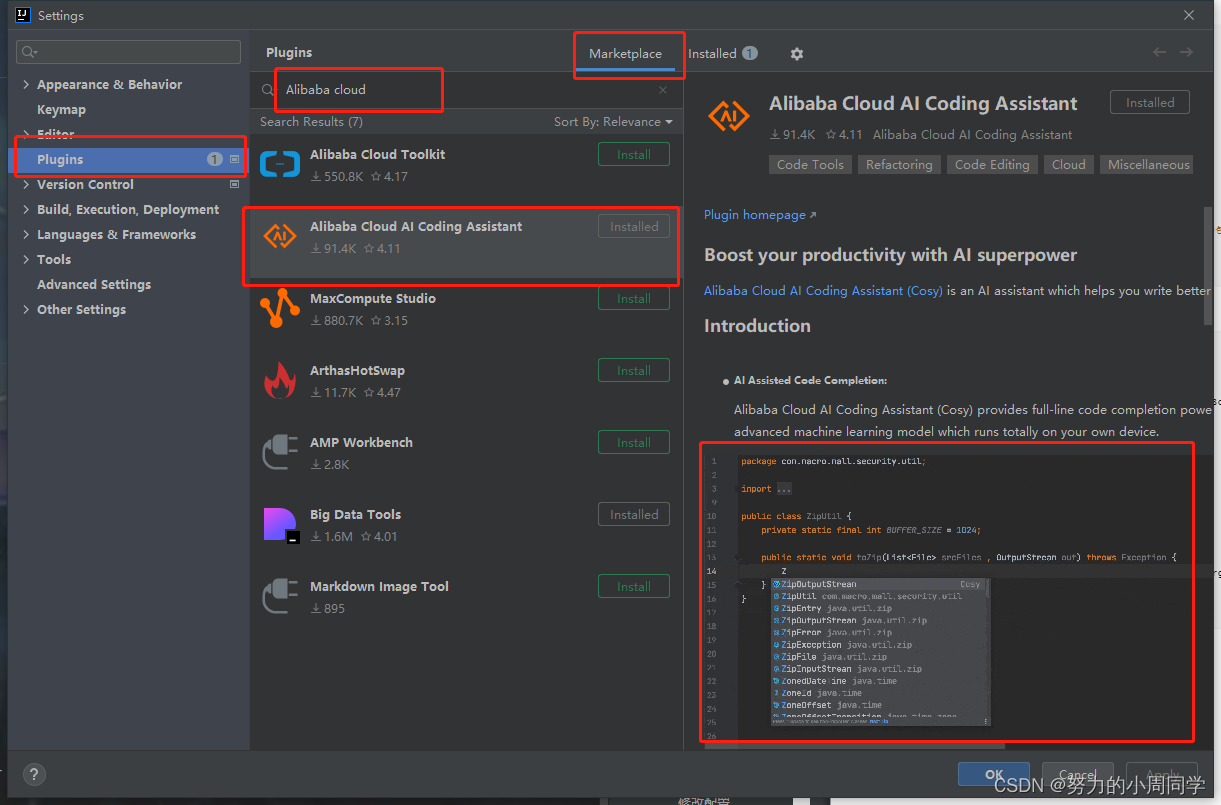The width and height of the screenshot is (1221, 805).
Task: Go forward with the right arrow
Action: (x=1186, y=52)
